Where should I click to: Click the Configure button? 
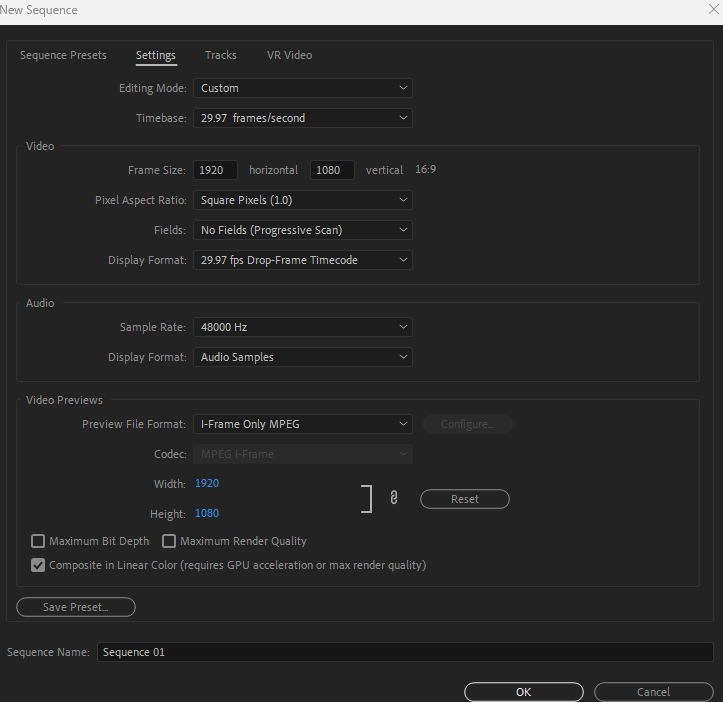click(468, 424)
